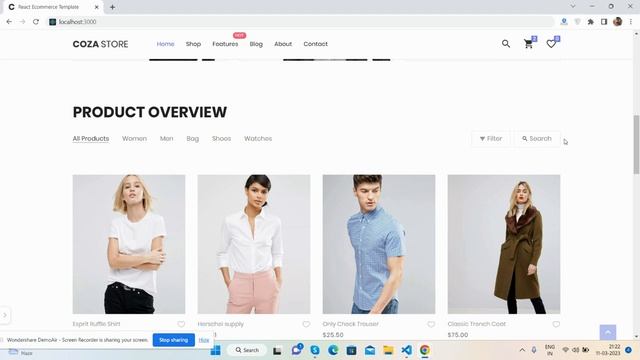This screenshot has width=640, height=360.
Task: Filter products by Shoes
Action: click(x=221, y=139)
